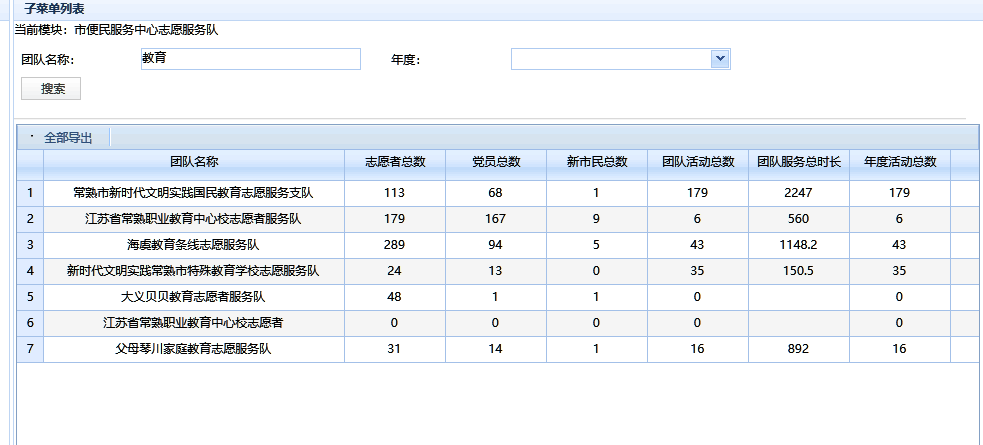Open the 年度 dropdown arrow
Viewport: 983px width, 445px height.
(720, 59)
